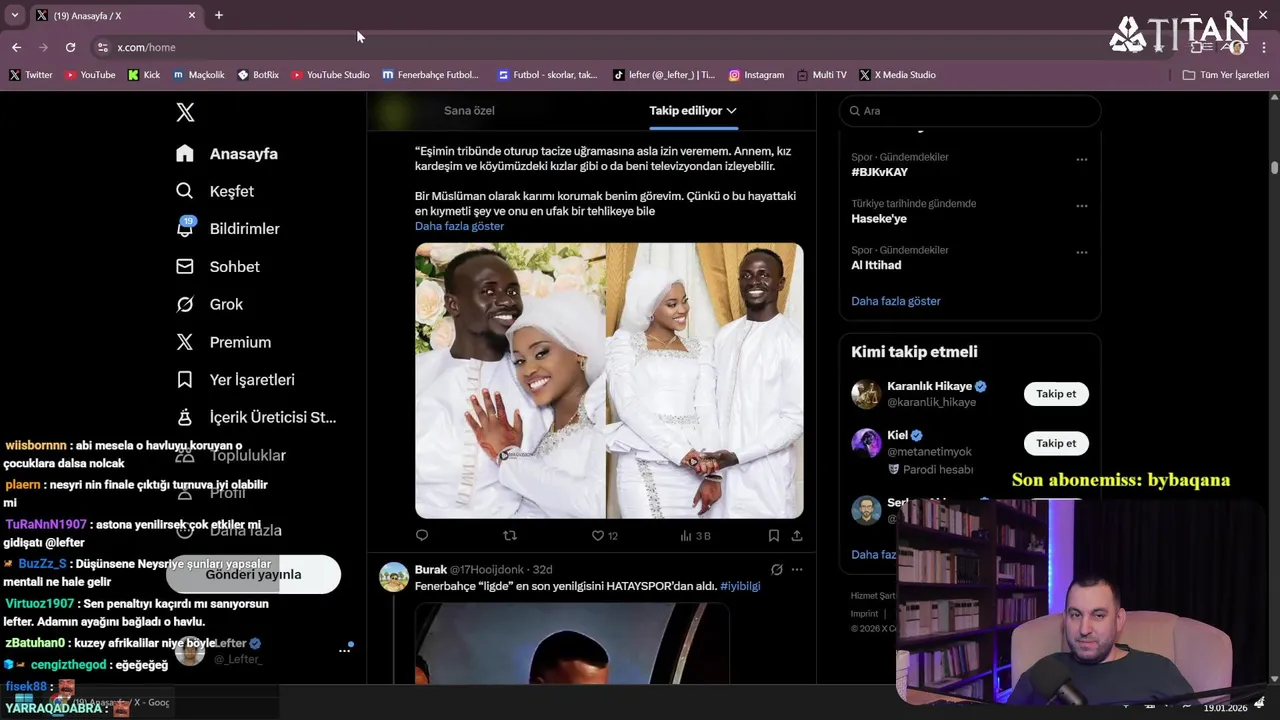View site information icon in address bar
The height and width of the screenshot is (720, 1280).
[x=102, y=47]
